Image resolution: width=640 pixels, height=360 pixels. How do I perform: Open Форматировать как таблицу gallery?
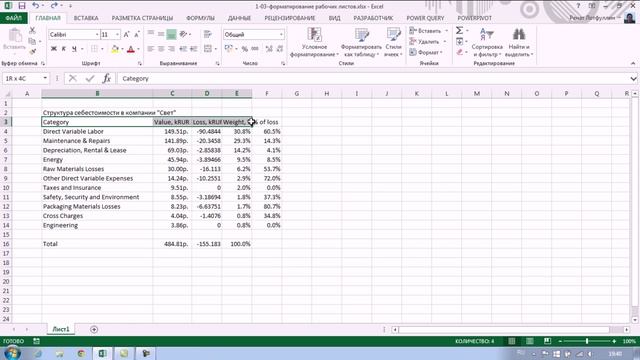coord(361,42)
